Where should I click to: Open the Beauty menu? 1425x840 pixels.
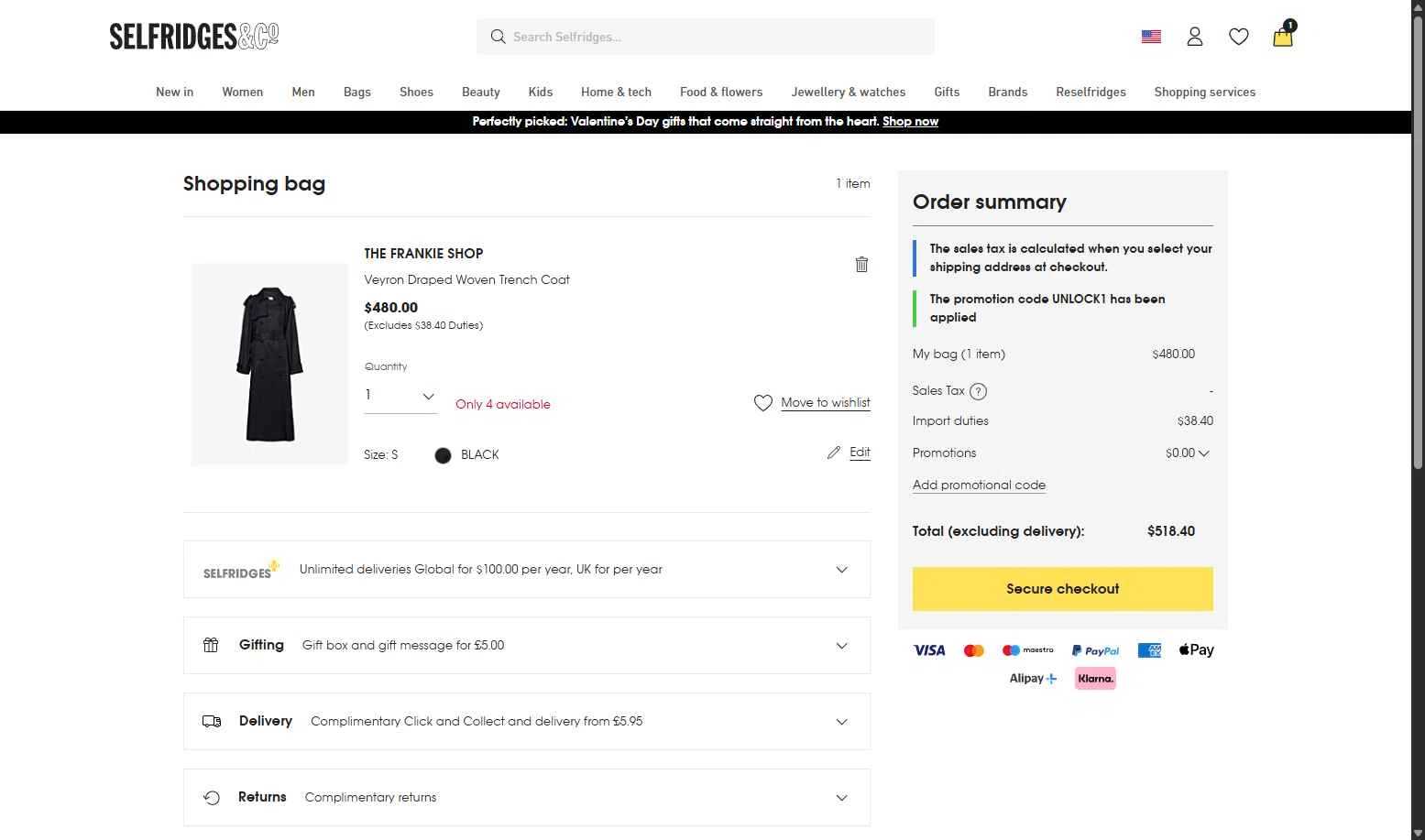point(481,92)
